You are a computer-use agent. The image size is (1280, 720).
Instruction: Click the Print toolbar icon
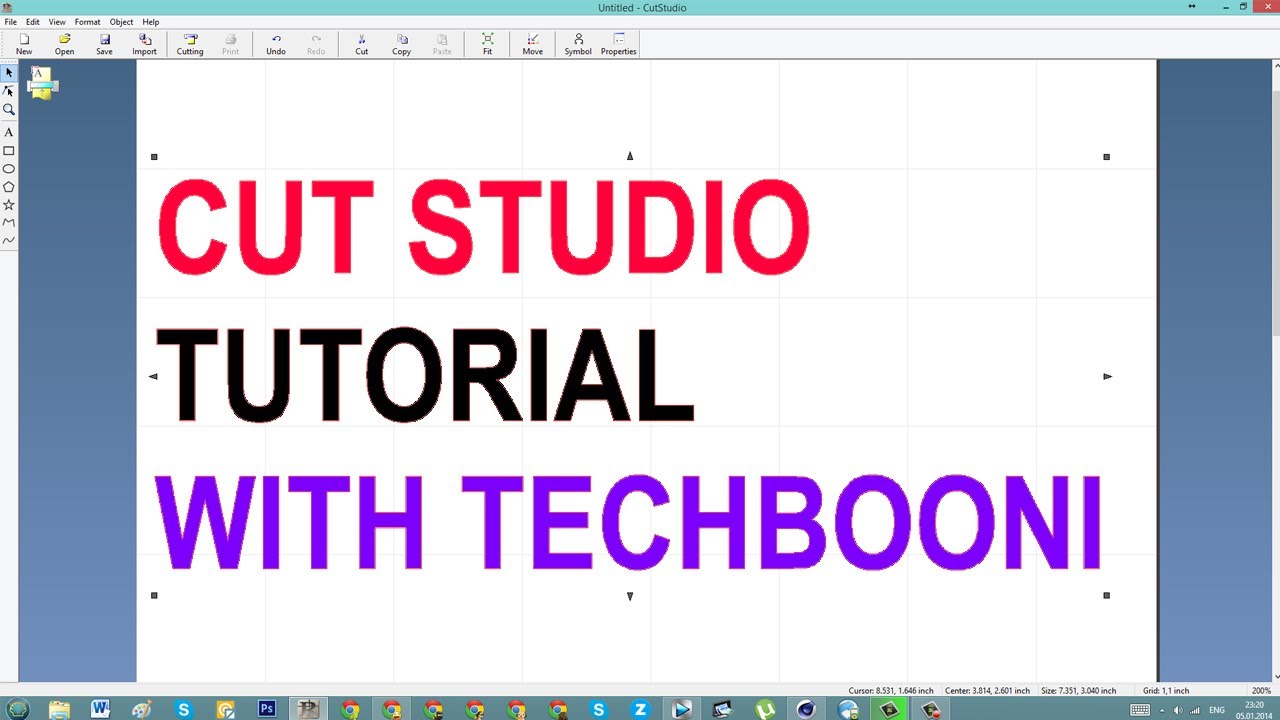[230, 44]
